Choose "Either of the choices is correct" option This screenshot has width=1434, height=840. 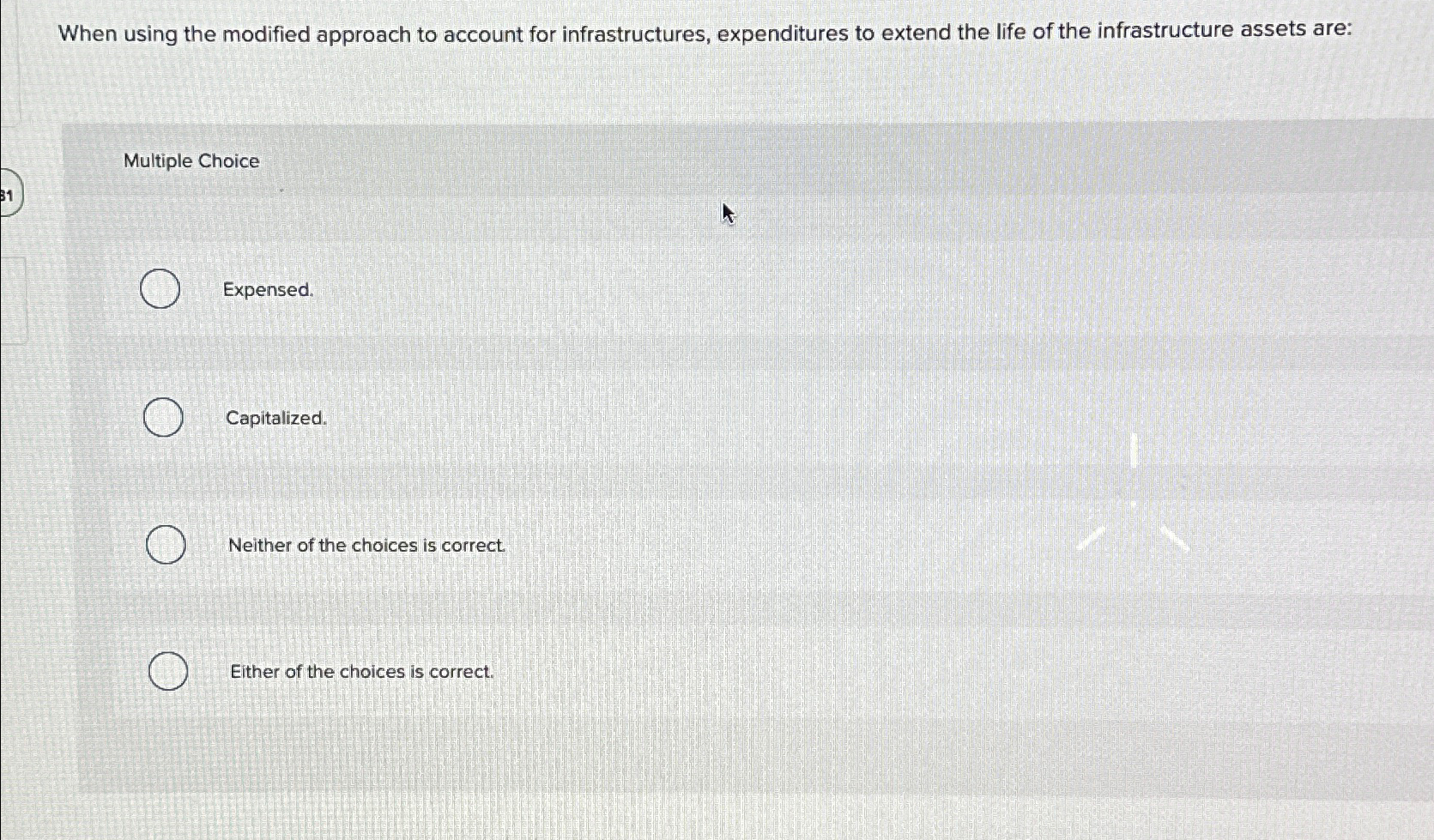[x=168, y=672]
